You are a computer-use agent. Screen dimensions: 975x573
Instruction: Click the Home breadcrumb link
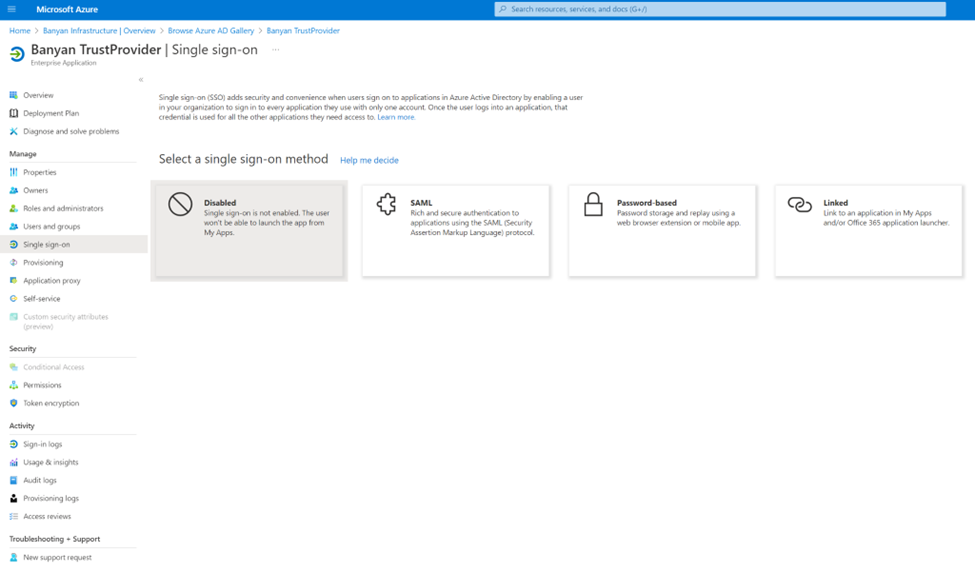(19, 30)
